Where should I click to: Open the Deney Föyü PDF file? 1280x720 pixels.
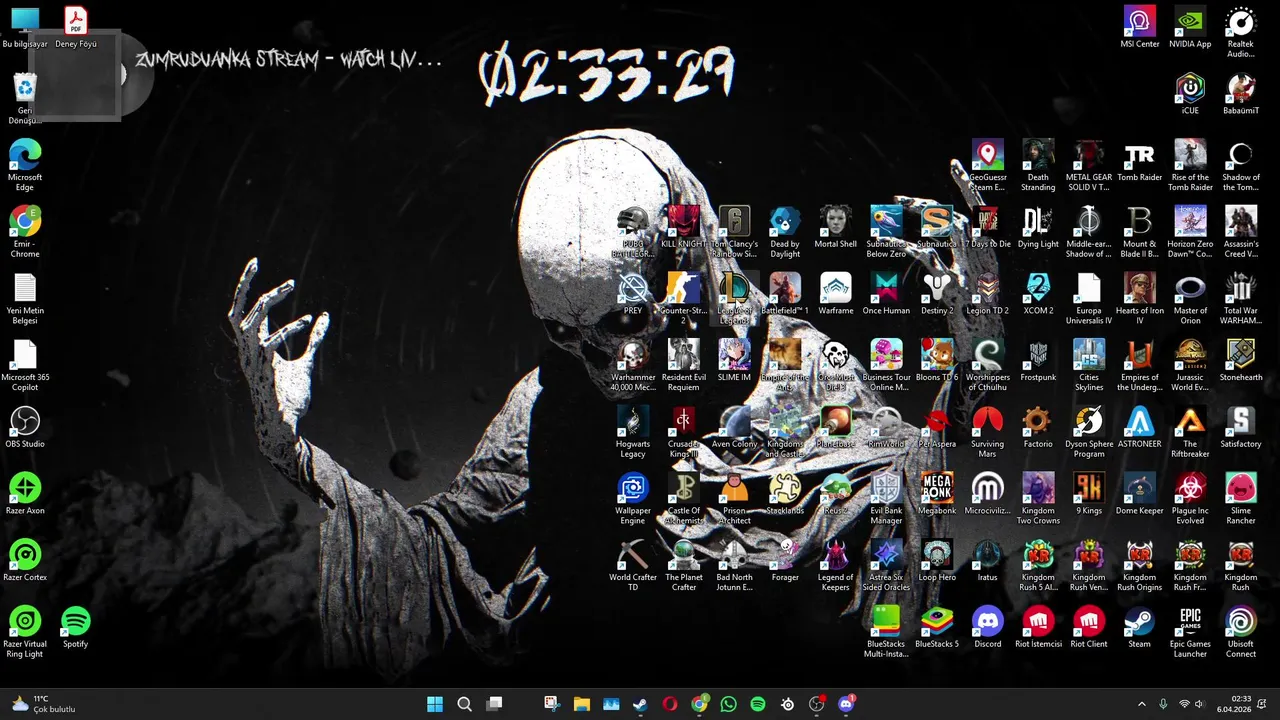click(x=75, y=28)
